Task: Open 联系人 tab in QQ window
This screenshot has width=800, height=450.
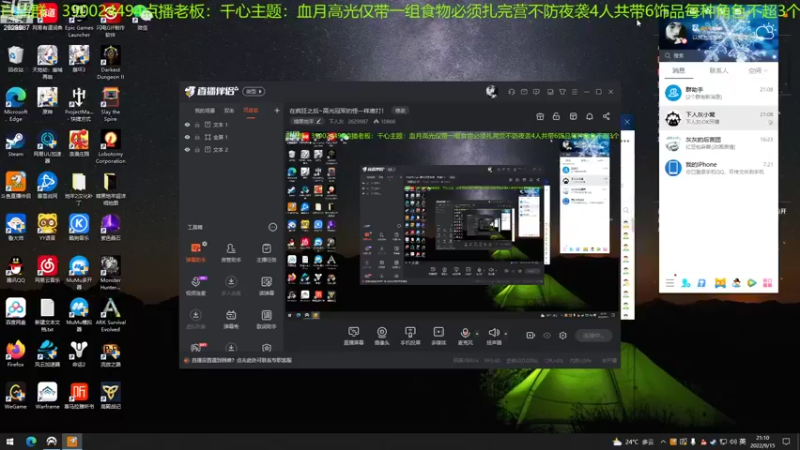Action: click(x=718, y=70)
